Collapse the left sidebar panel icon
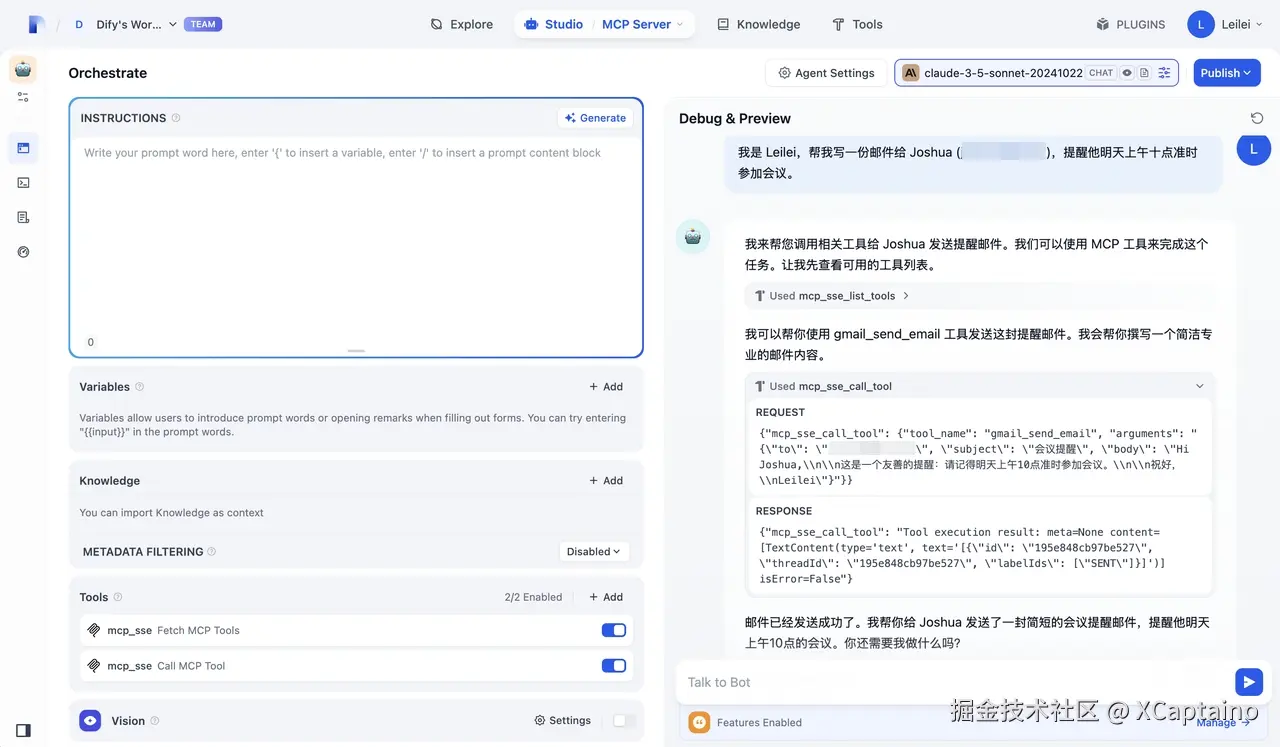This screenshot has height=747, width=1280. tap(23, 730)
